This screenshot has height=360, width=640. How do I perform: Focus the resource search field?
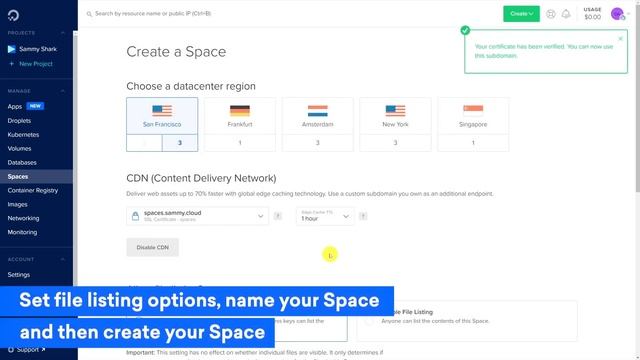pyautogui.click(x=153, y=13)
